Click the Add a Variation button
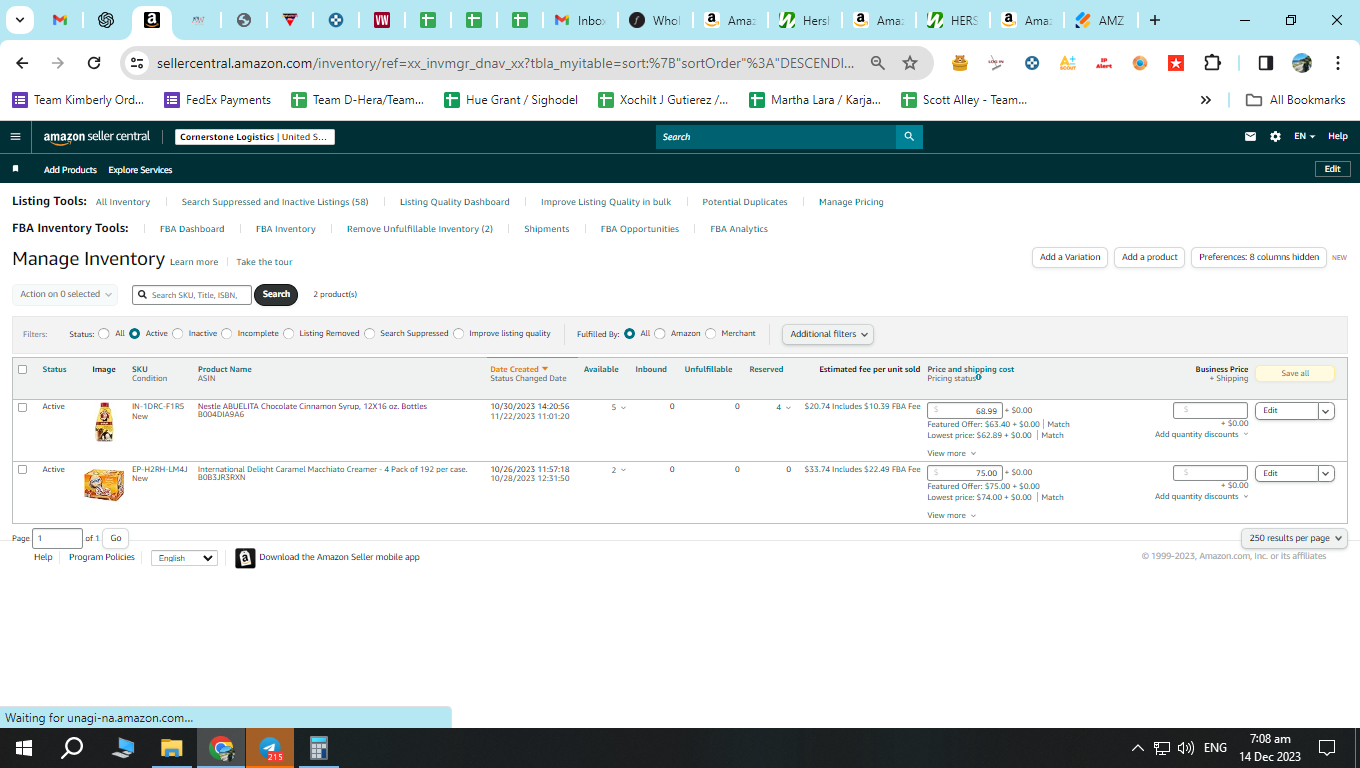 tap(1070, 257)
